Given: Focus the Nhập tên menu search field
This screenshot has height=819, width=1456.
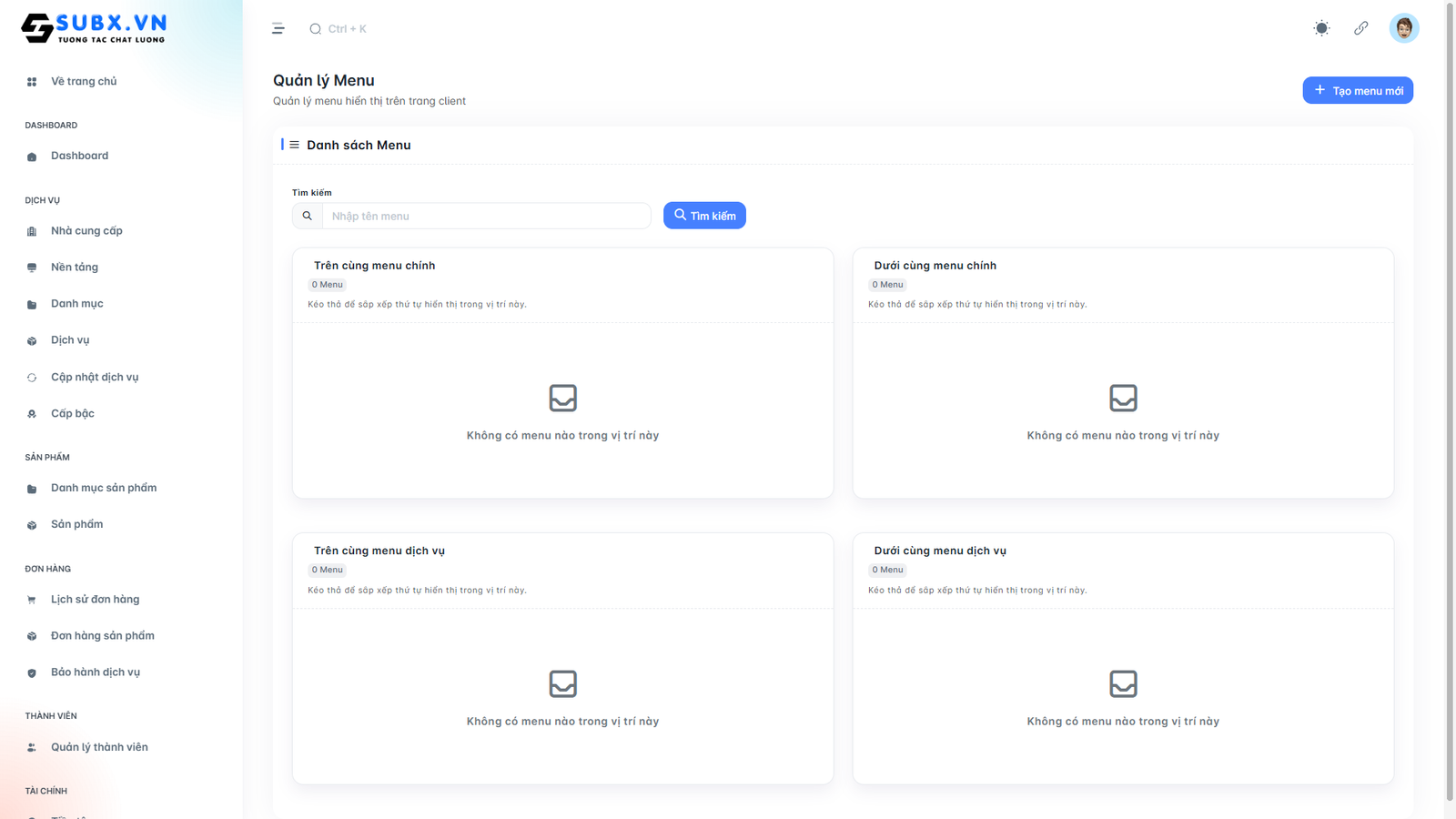Looking at the screenshot, I should pos(486,216).
